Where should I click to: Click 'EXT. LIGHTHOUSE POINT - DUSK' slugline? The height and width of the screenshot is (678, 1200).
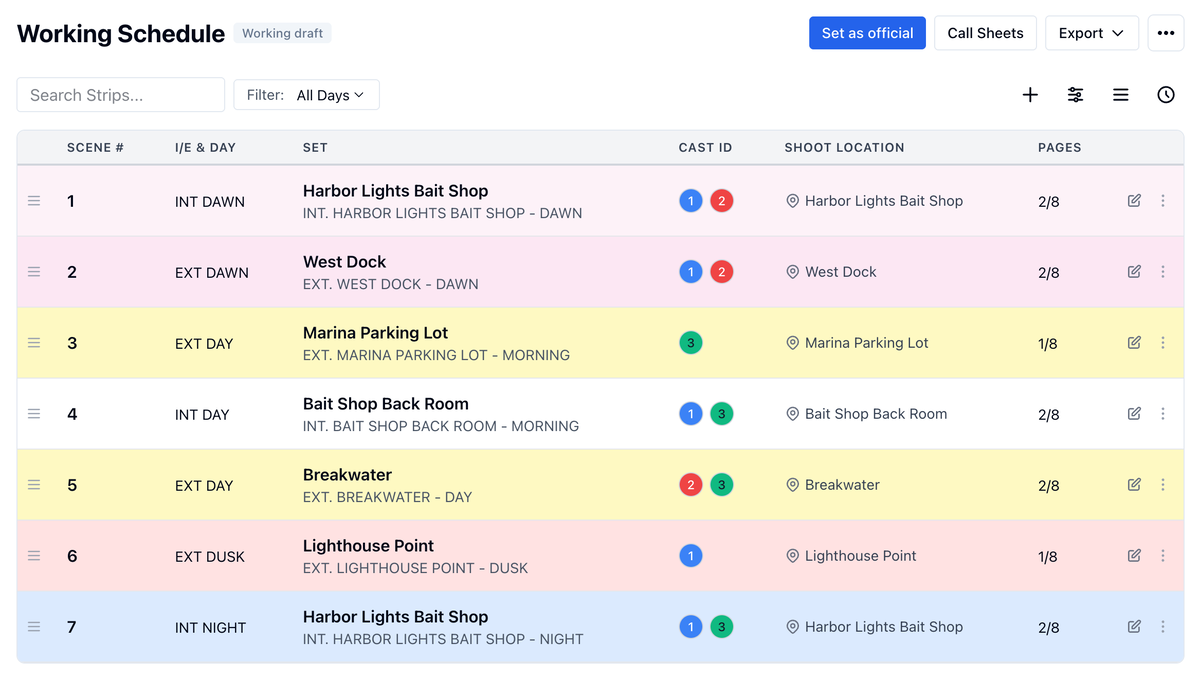[x=415, y=568]
